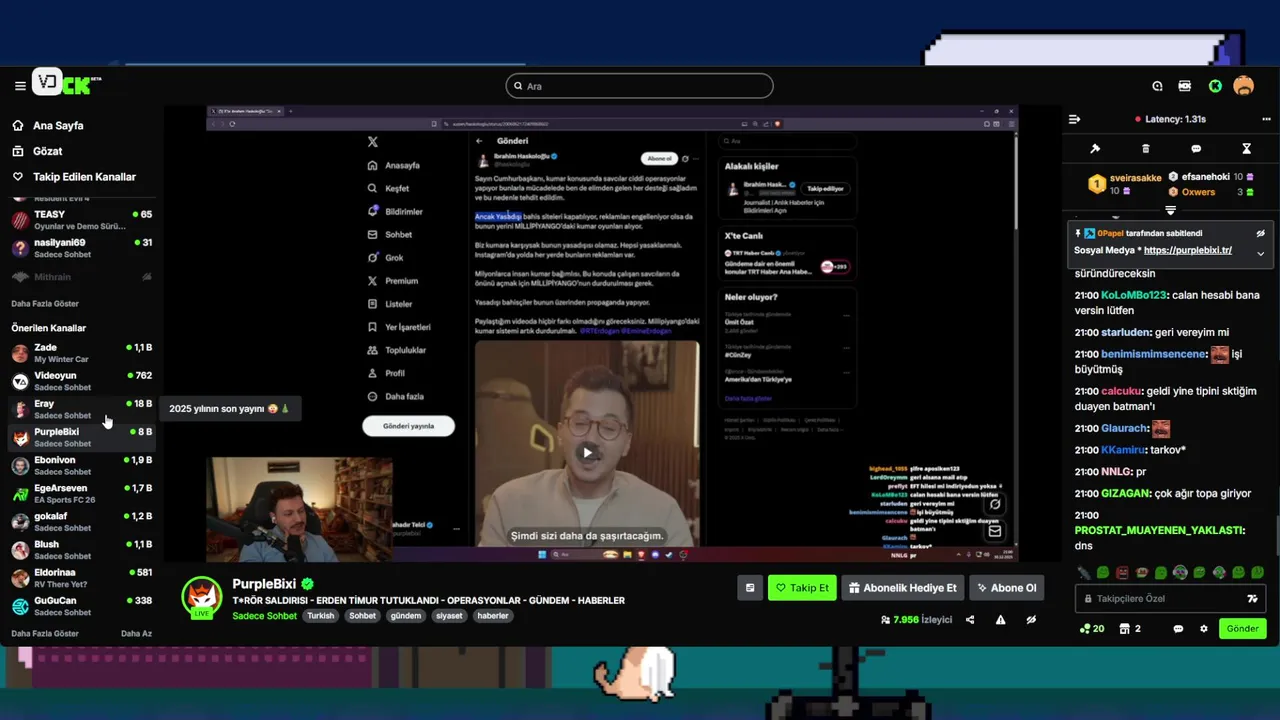Open GuGuCan channel in recommended list
This screenshot has height=720, width=1280.
82,606
